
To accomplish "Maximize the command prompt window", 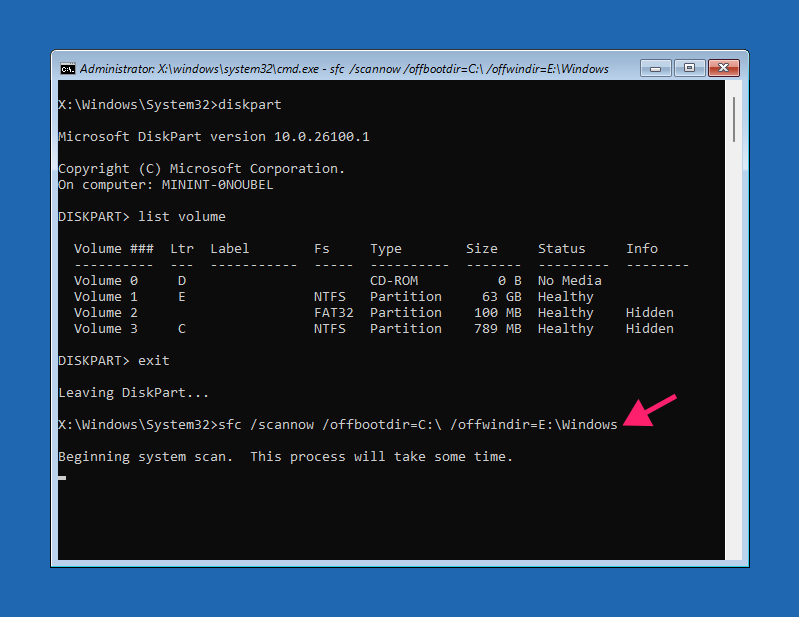I will click(689, 68).
